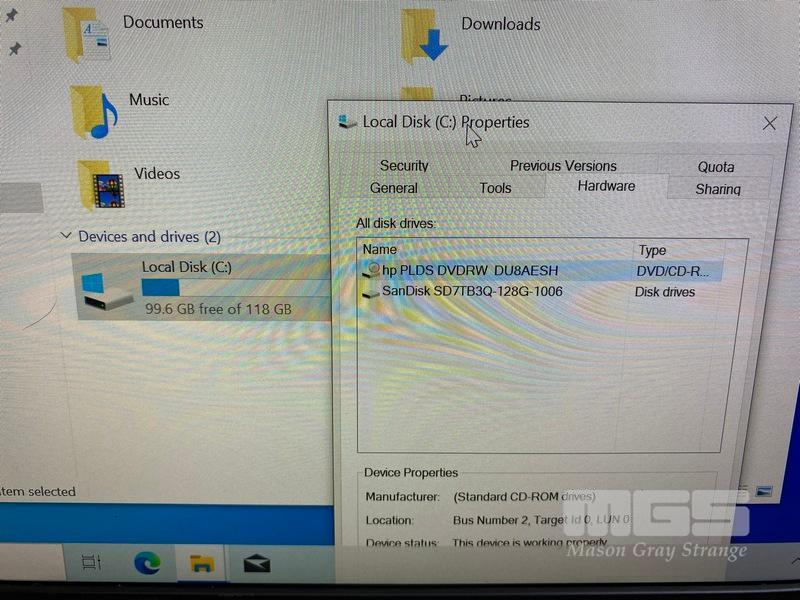The width and height of the screenshot is (800, 600).
Task: Sort the drive list by Name column
Action: pos(380,250)
